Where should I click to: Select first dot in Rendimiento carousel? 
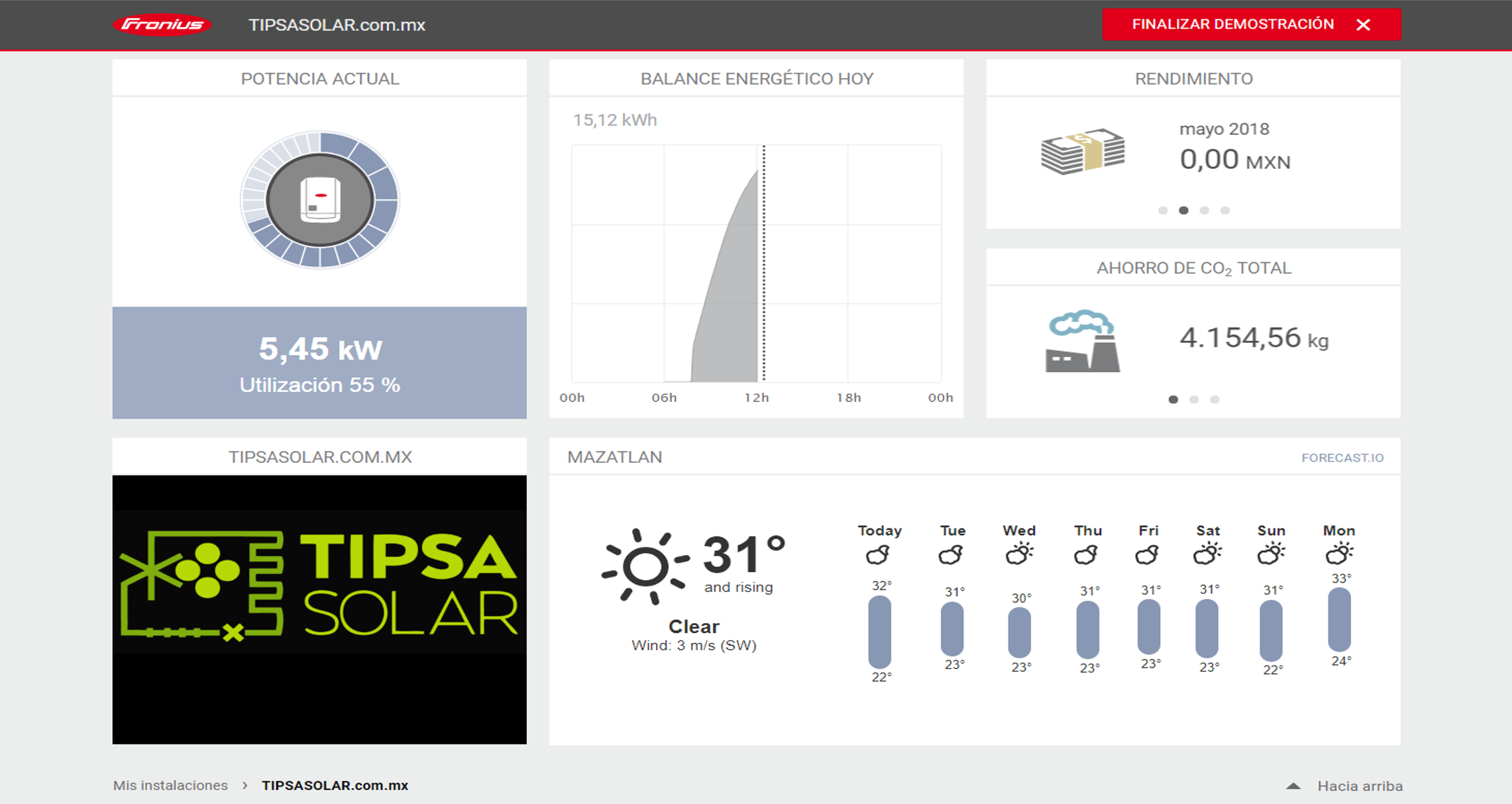pos(1163,211)
